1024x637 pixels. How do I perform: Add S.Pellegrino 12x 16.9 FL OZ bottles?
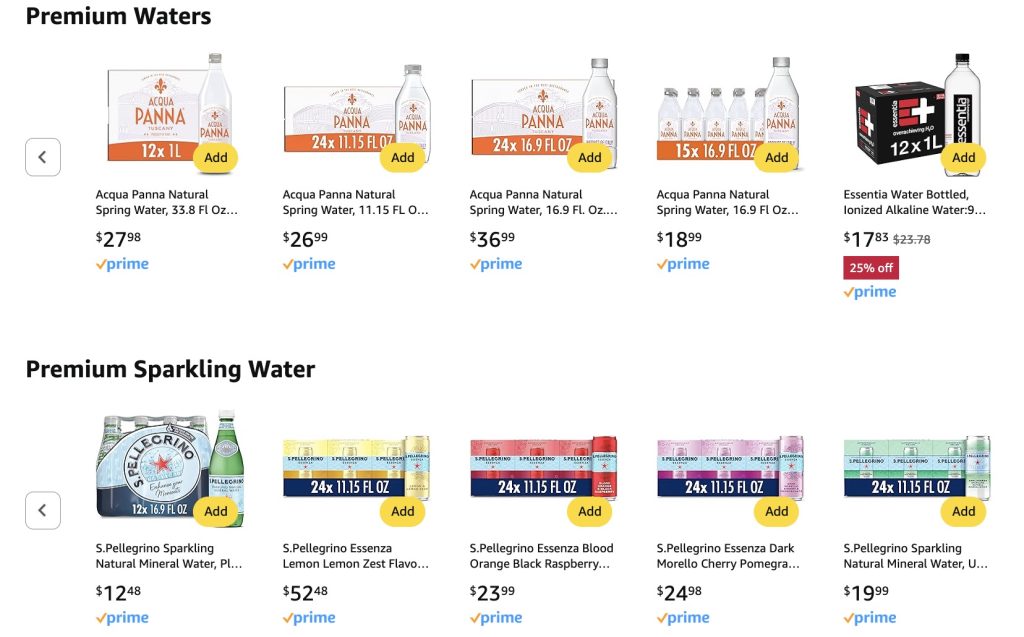(x=216, y=511)
